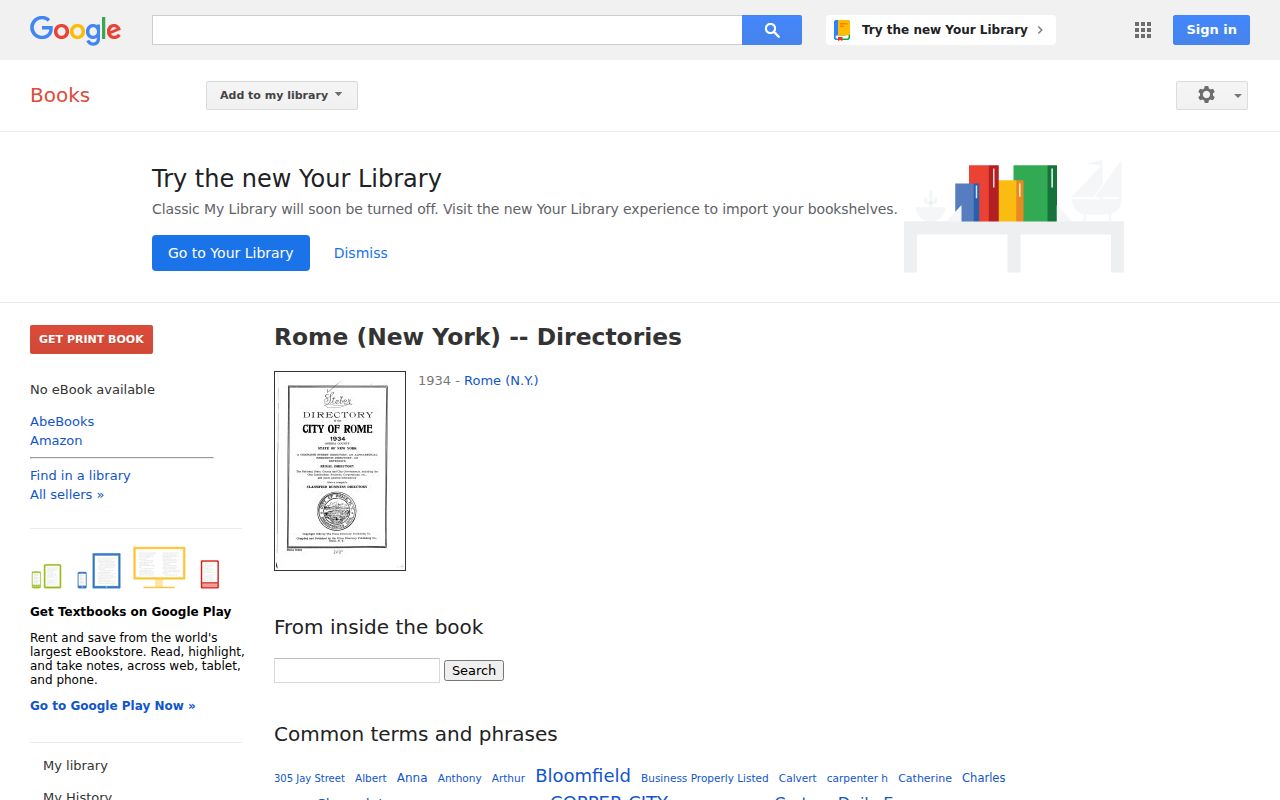Image resolution: width=1280 pixels, height=800 pixels.
Task: Select the term Business Properly Listed
Action: coord(705,778)
